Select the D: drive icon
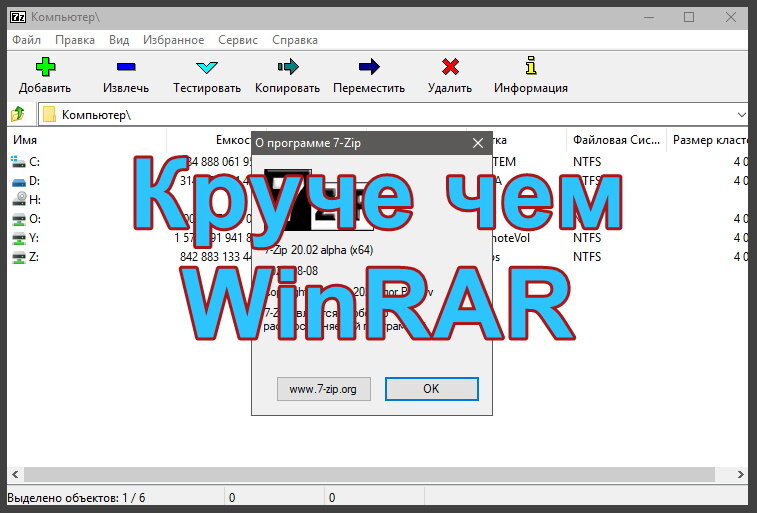This screenshot has height=513, width=757. [18, 181]
